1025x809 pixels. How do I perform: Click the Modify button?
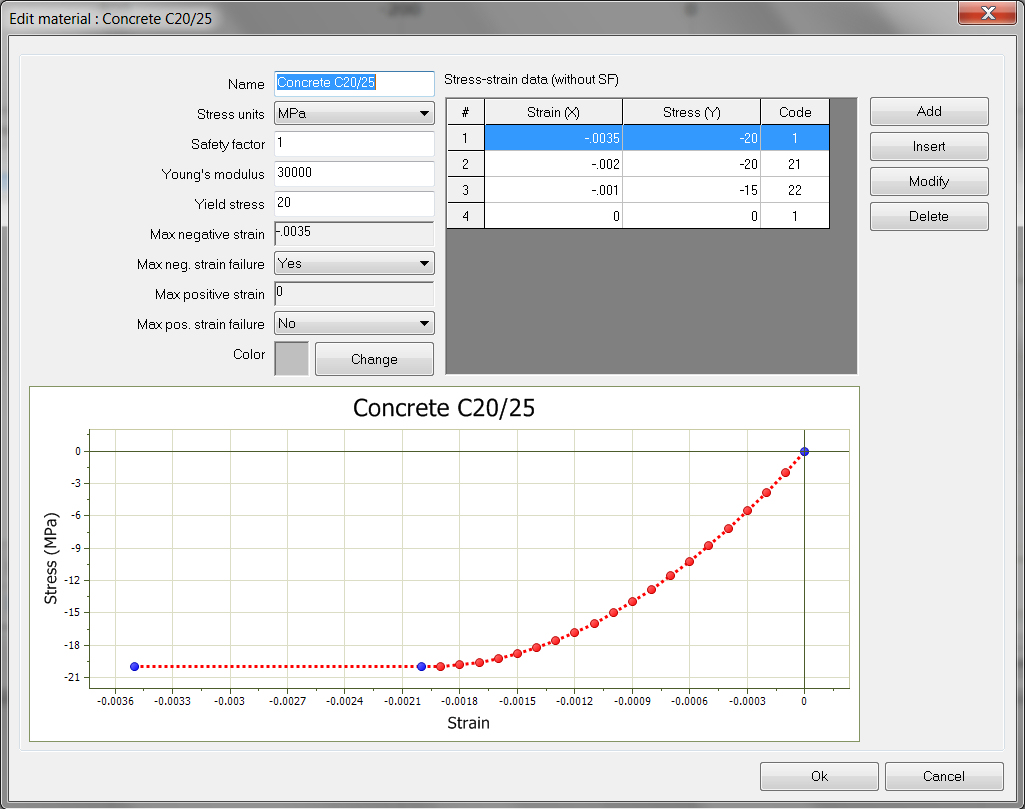click(x=928, y=182)
